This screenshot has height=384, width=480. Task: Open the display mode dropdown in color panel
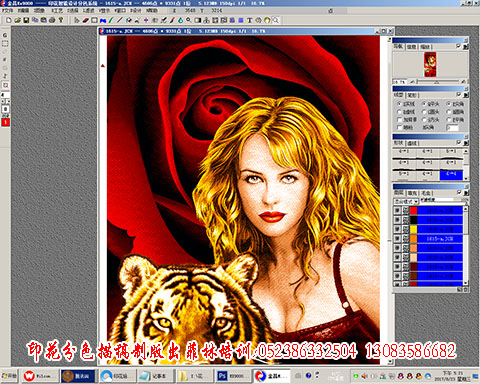tap(406, 202)
